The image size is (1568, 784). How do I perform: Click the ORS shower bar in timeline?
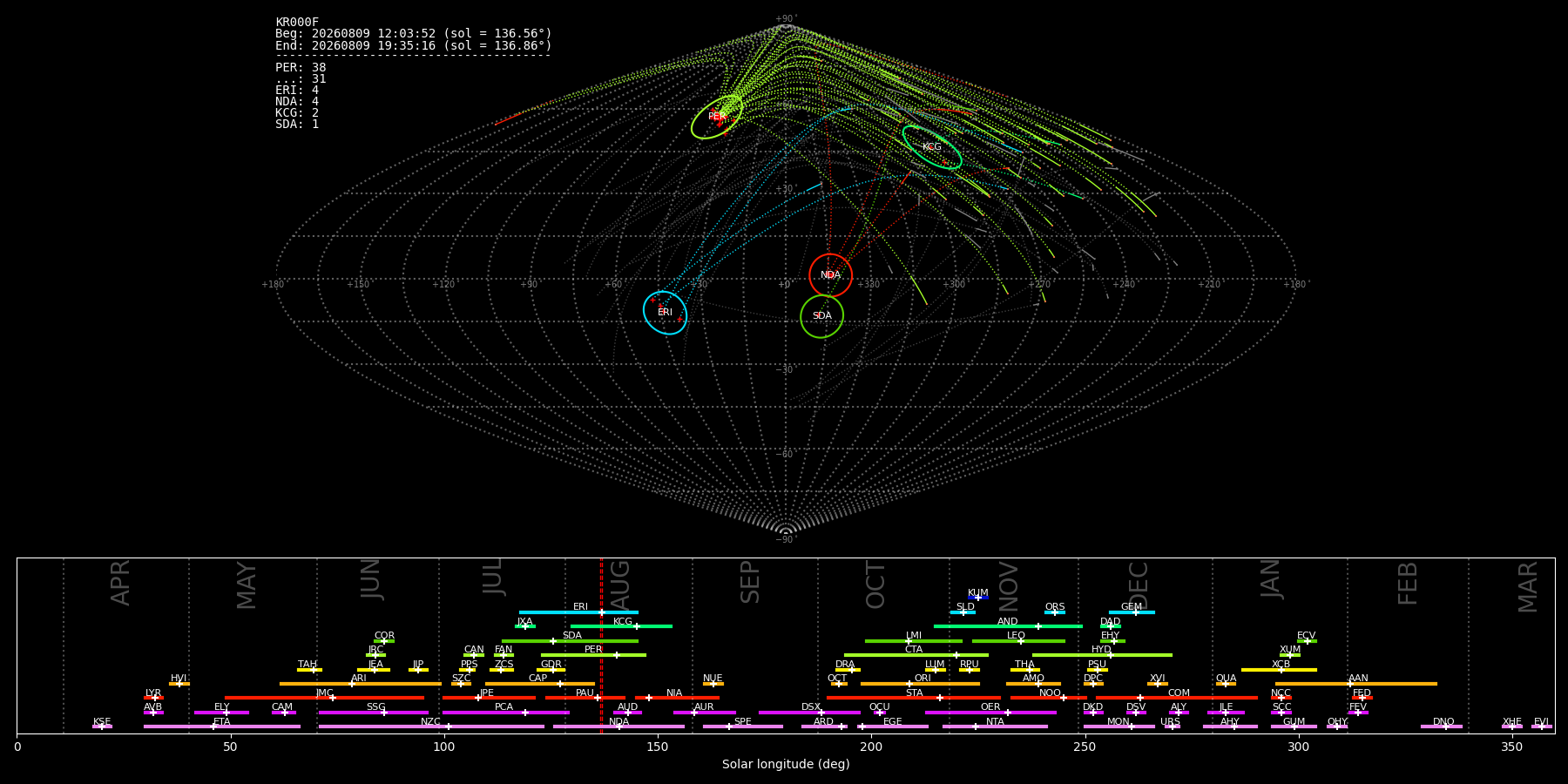click(x=1055, y=612)
